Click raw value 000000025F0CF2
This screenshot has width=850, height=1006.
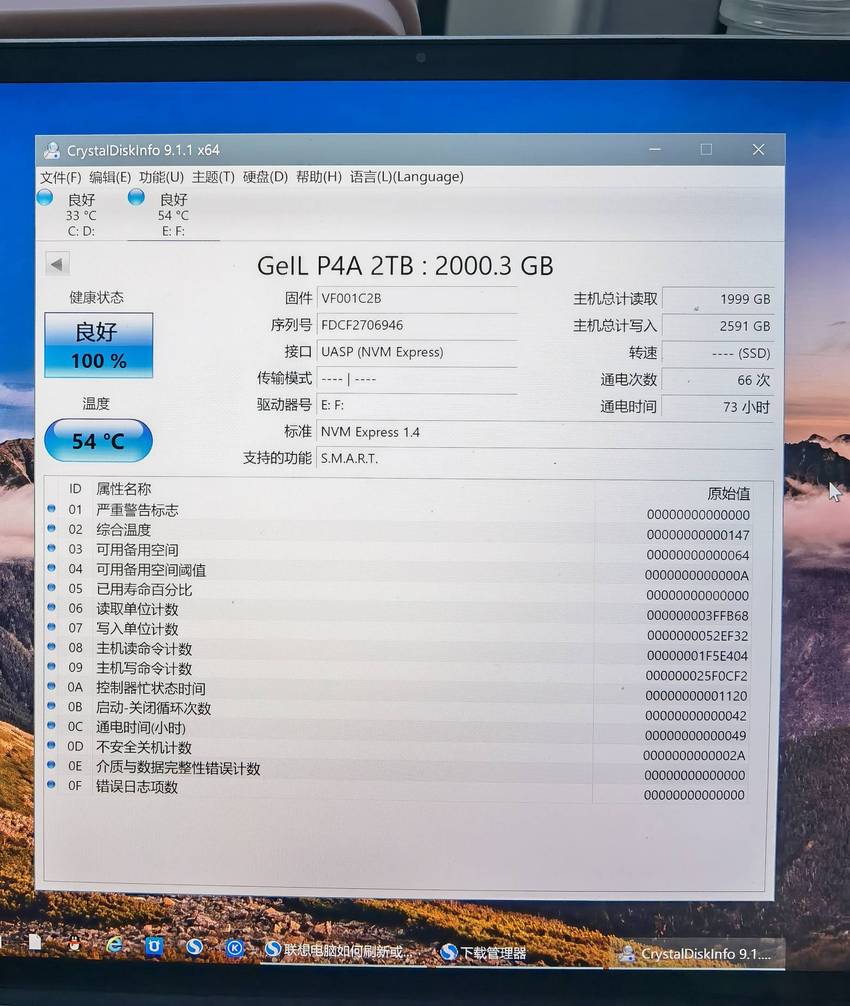point(697,676)
